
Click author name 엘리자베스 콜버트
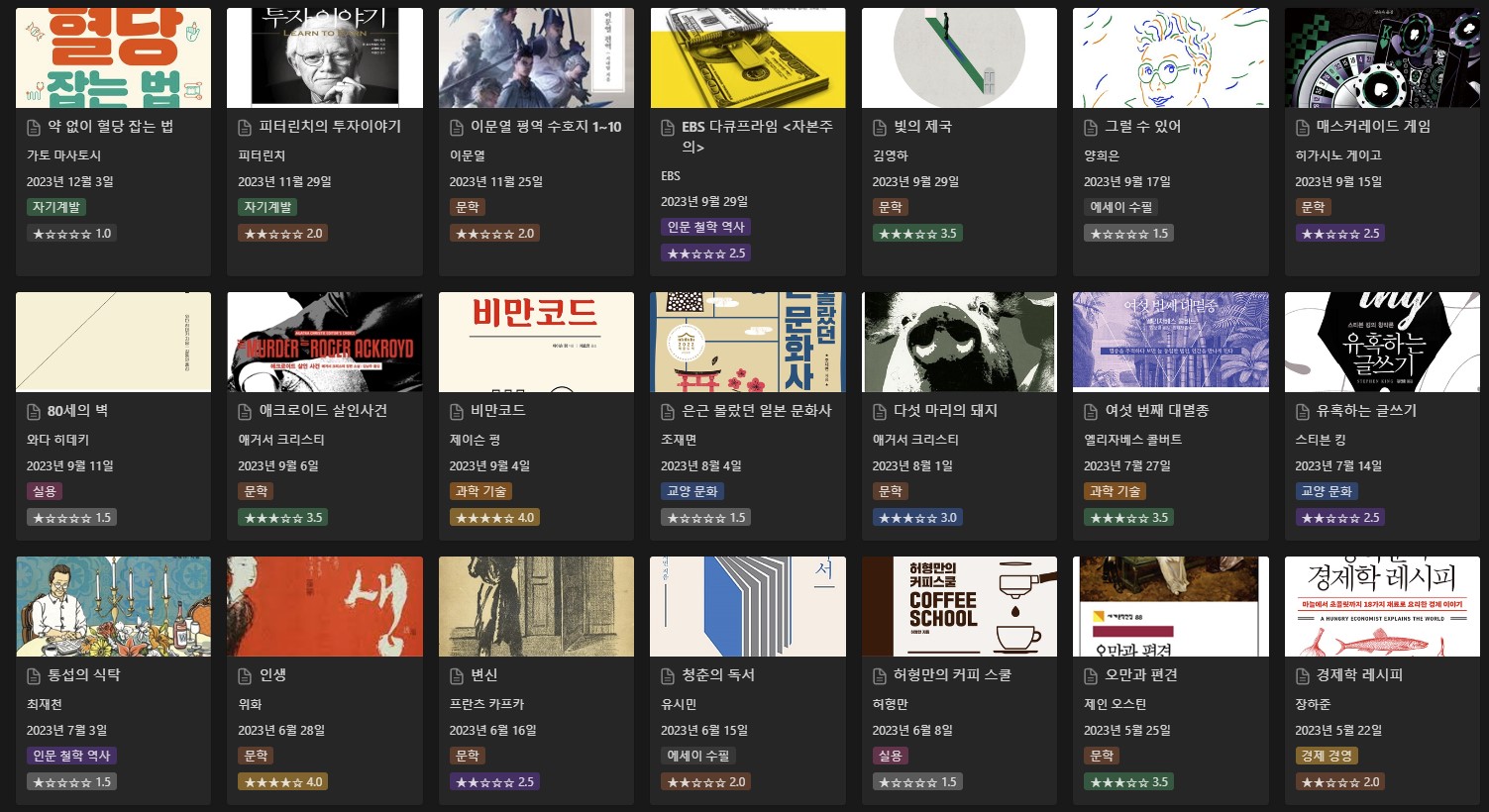[x=1132, y=440]
